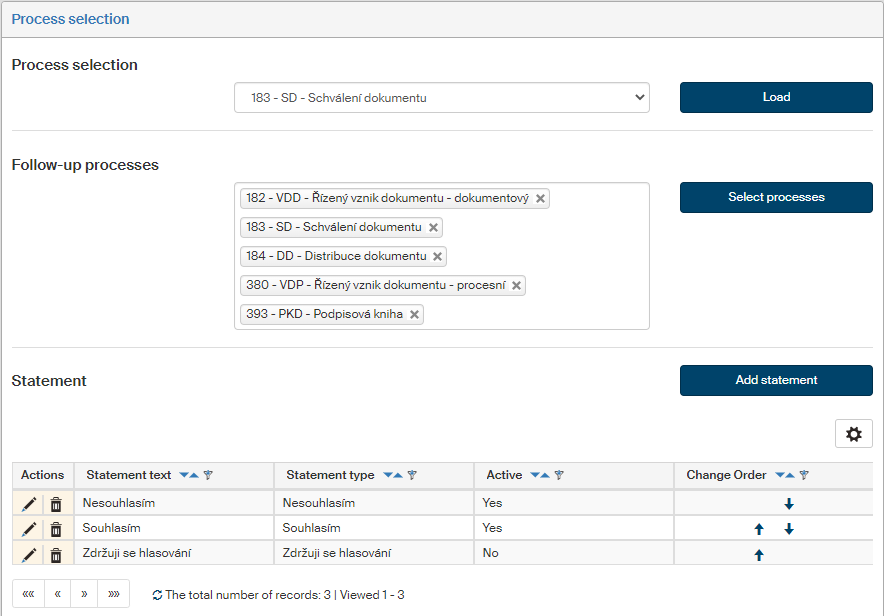
Task: Sort by Change Order column header
Action: (726, 475)
